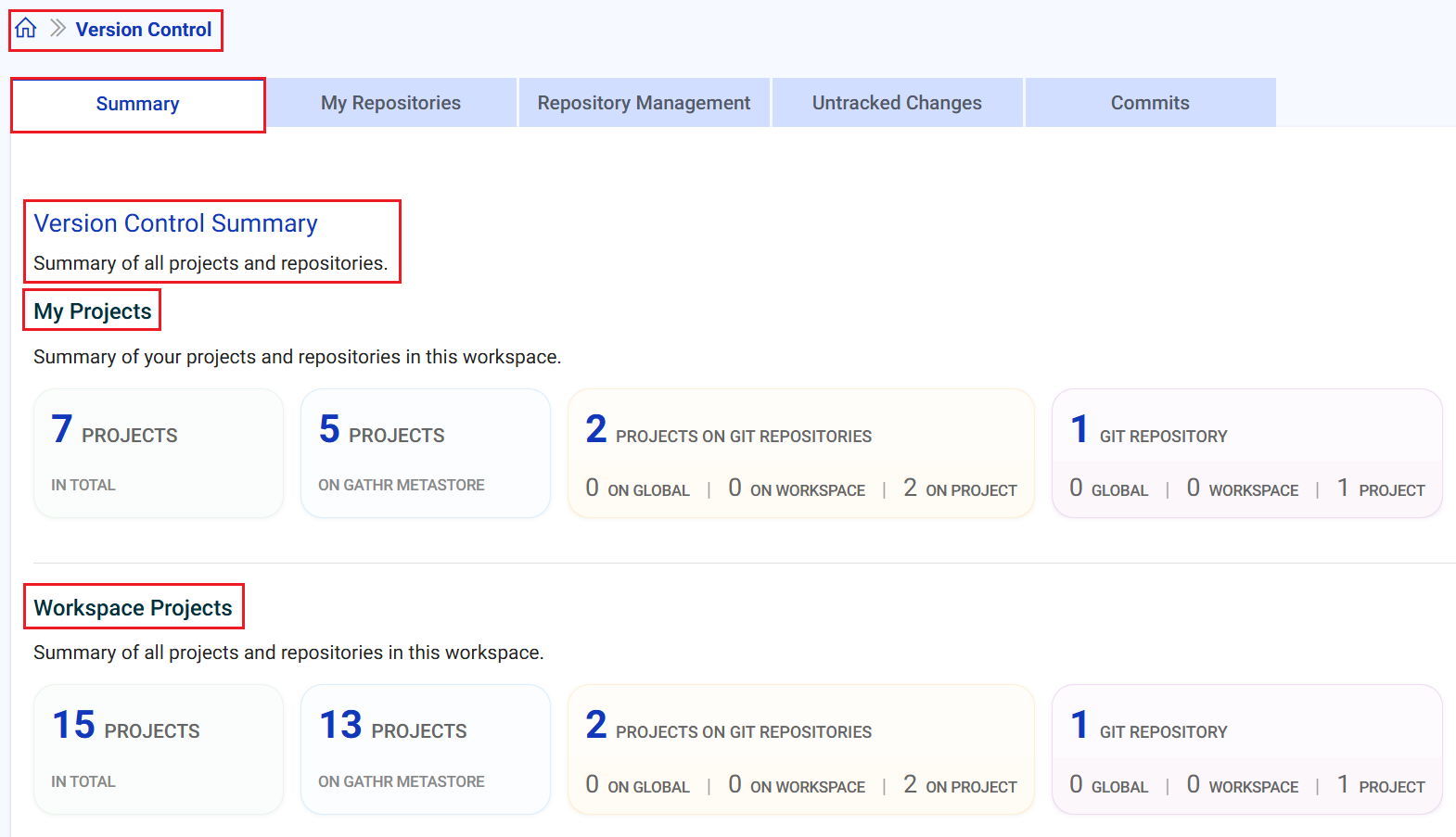Open the Version Control breadcrumb link
Viewport: 1456px width, 837px height.
(144, 30)
